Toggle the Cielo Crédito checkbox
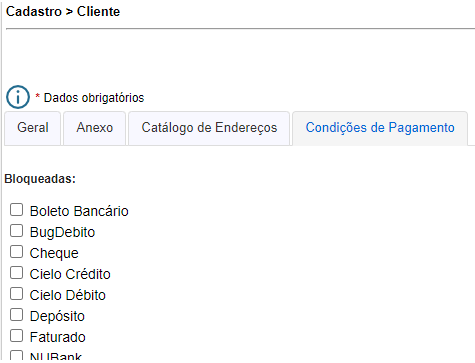The width and height of the screenshot is (475, 363). (16, 273)
